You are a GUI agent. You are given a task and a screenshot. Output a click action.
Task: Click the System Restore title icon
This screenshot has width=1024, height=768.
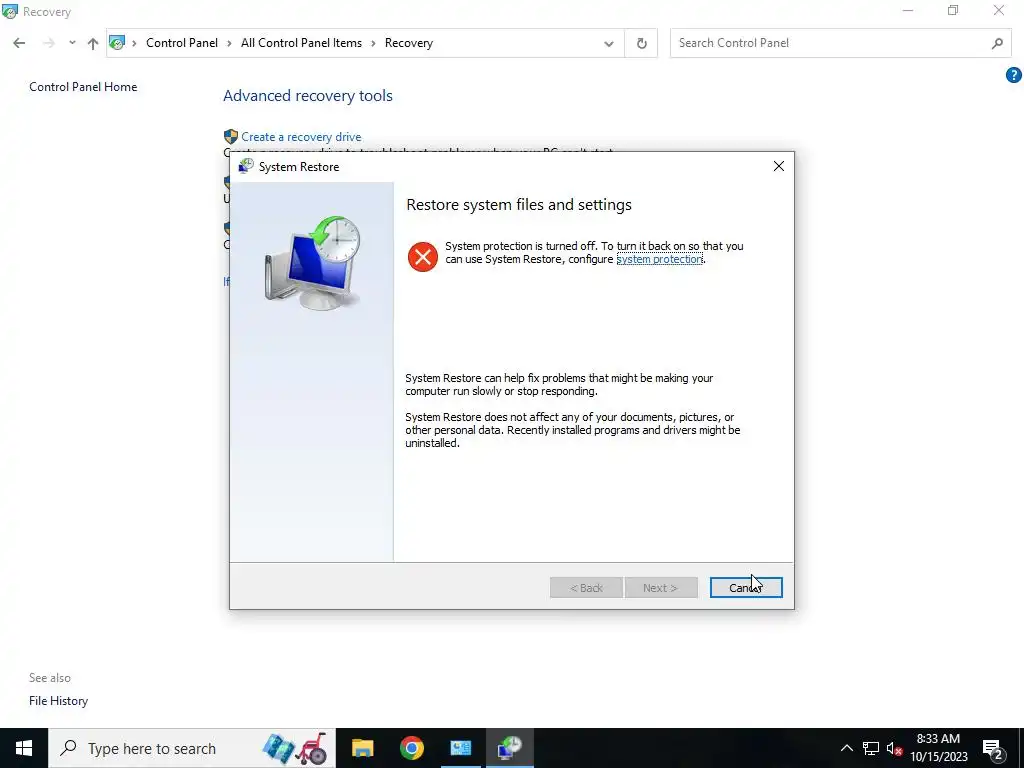tap(246, 166)
